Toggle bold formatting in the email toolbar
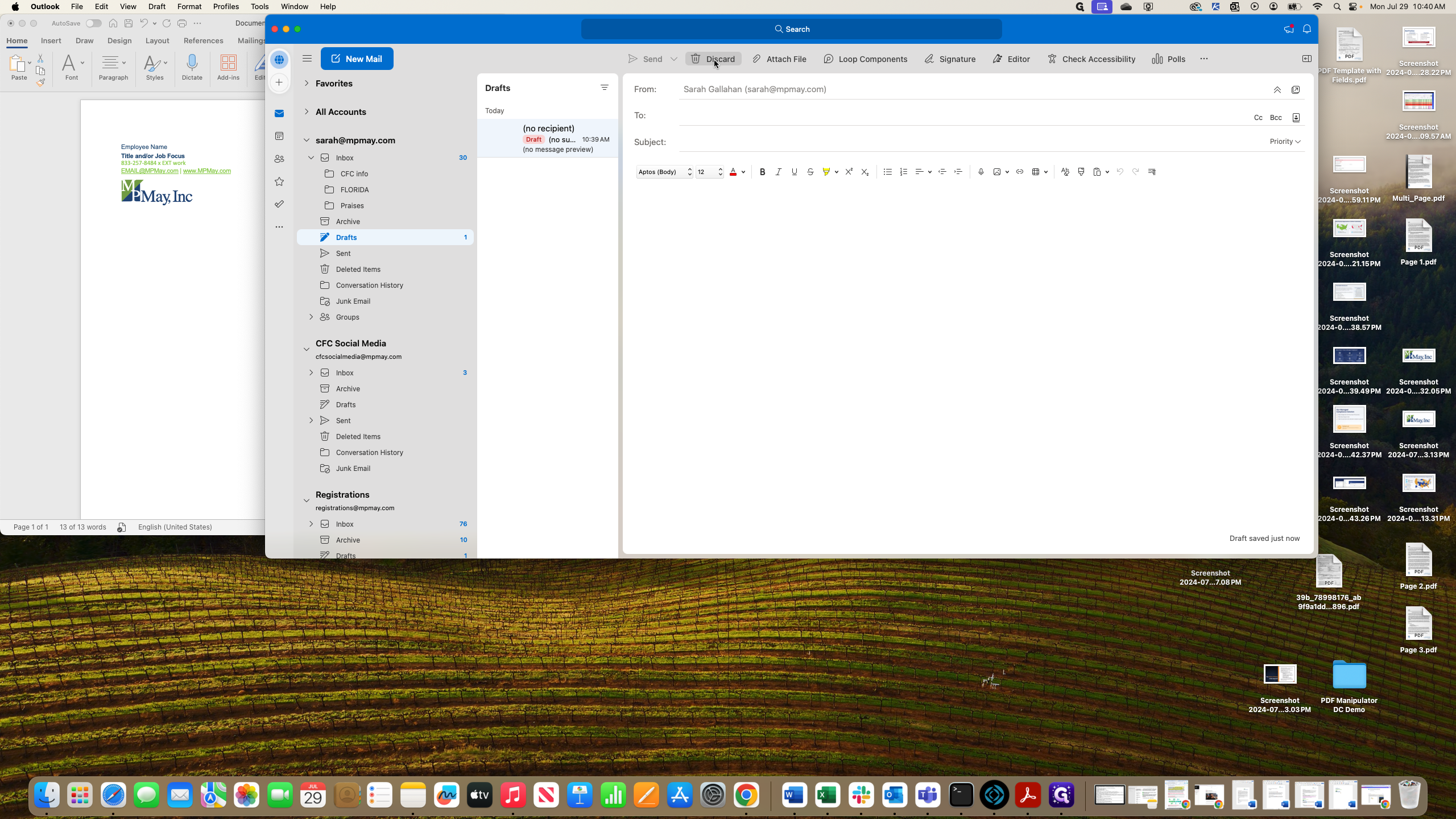This screenshot has width=1456, height=819. coord(762,172)
